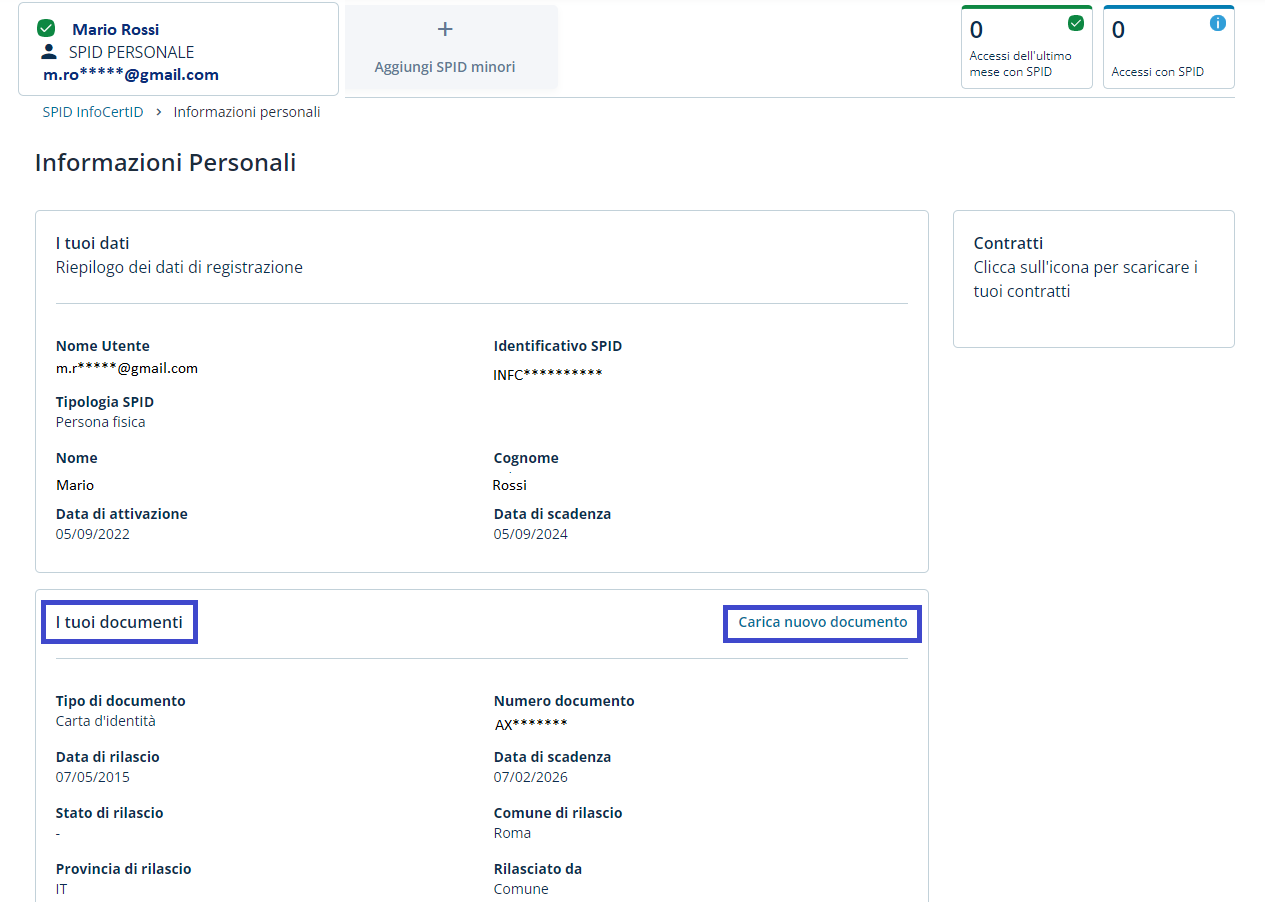
Task: Click the I tuoi documenti section heading
Action: pyautogui.click(x=119, y=623)
